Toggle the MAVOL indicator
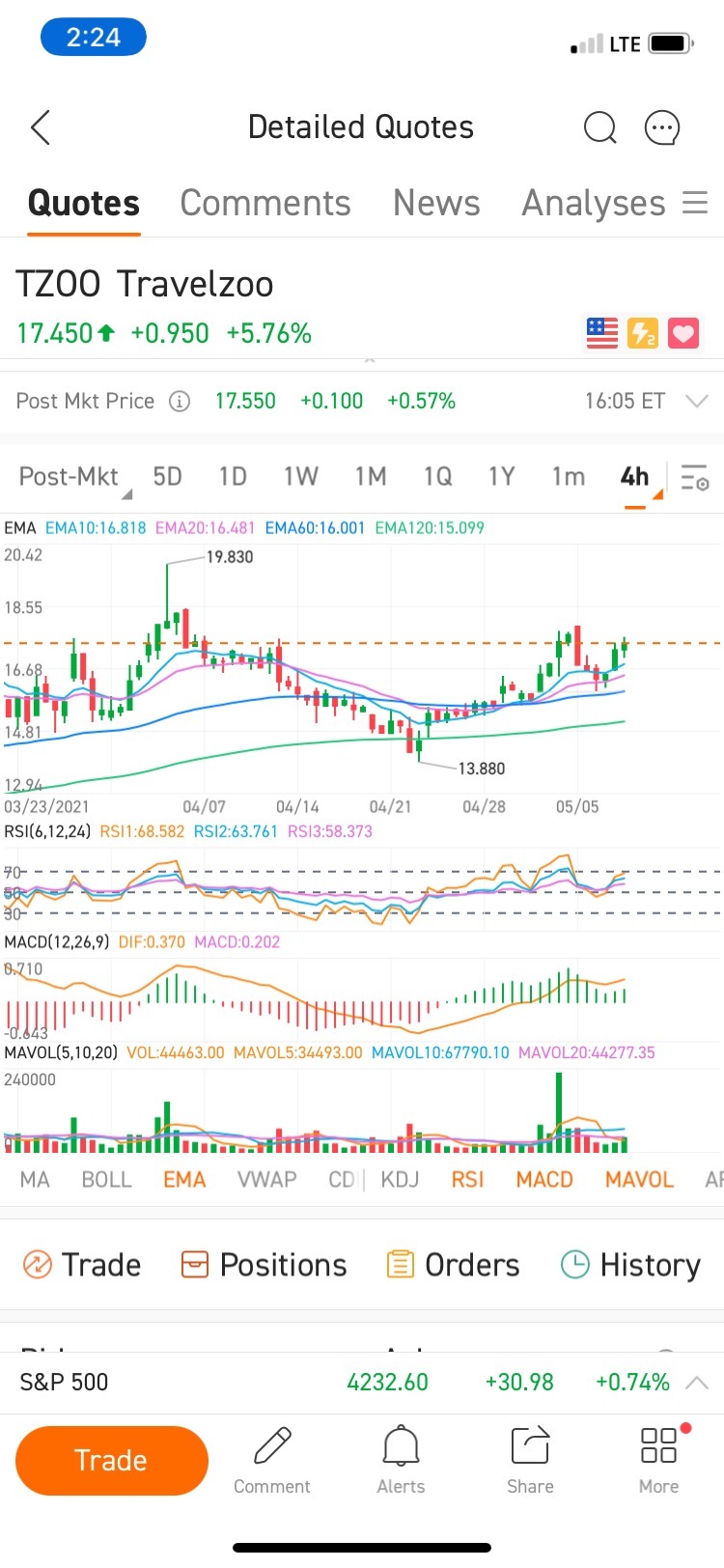Image resolution: width=724 pixels, height=1568 pixels. (639, 1180)
